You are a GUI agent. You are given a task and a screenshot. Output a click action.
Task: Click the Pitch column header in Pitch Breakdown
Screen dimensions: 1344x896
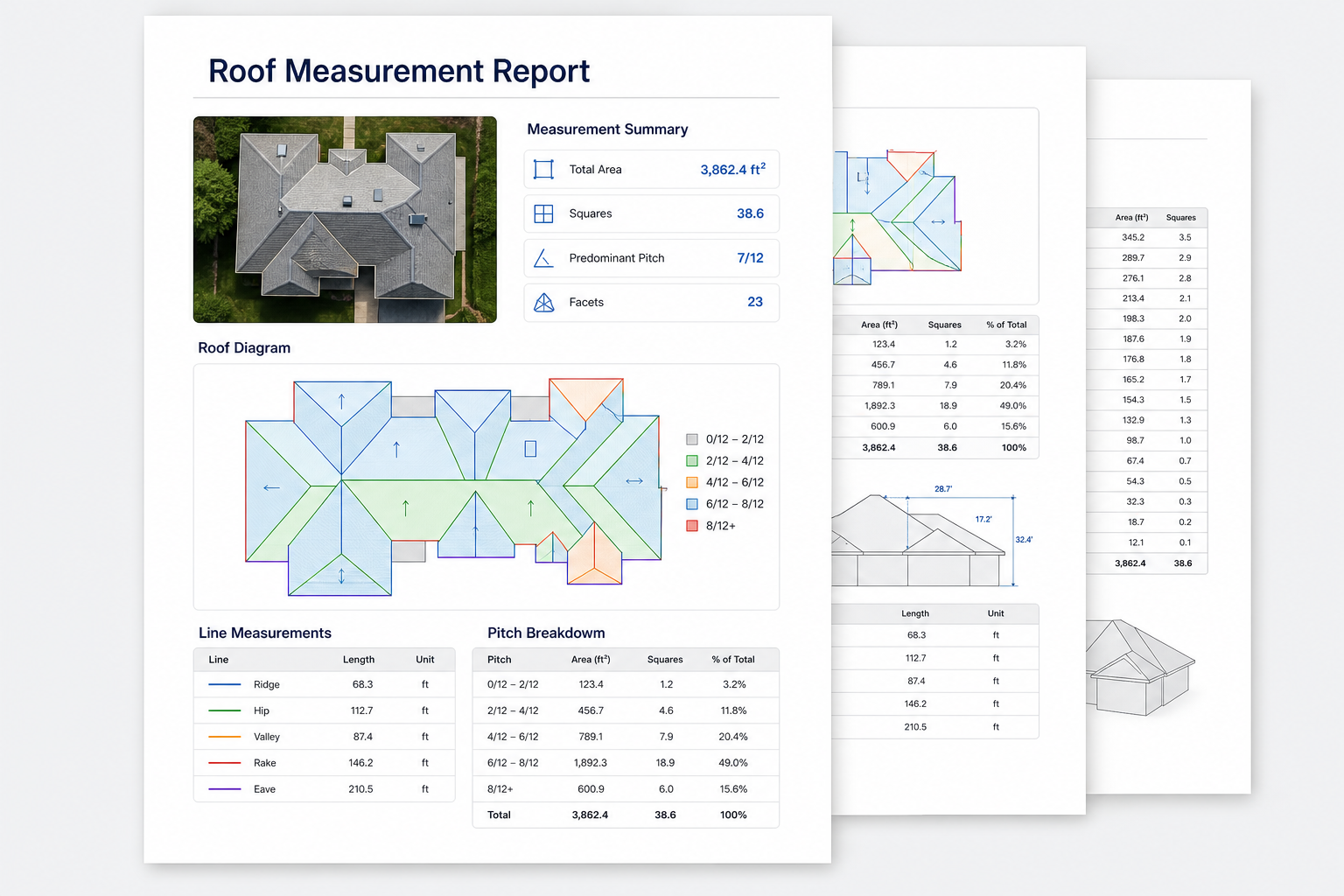coord(500,660)
